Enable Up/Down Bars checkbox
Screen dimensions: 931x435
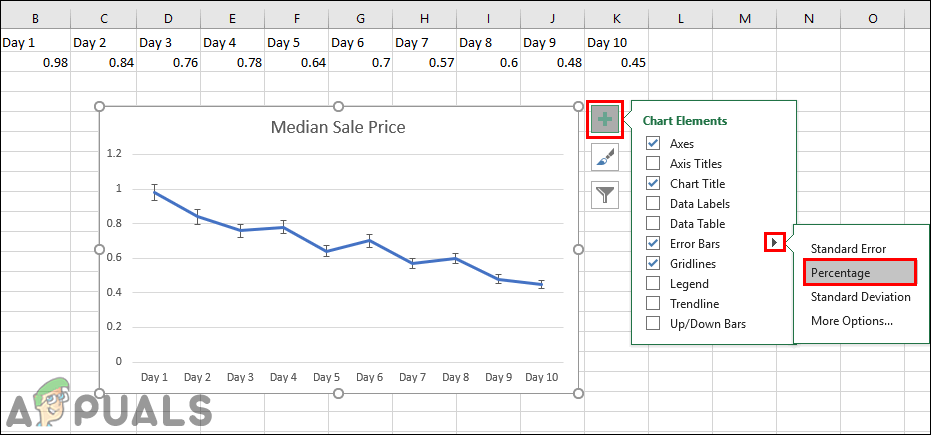pyautogui.click(x=653, y=324)
